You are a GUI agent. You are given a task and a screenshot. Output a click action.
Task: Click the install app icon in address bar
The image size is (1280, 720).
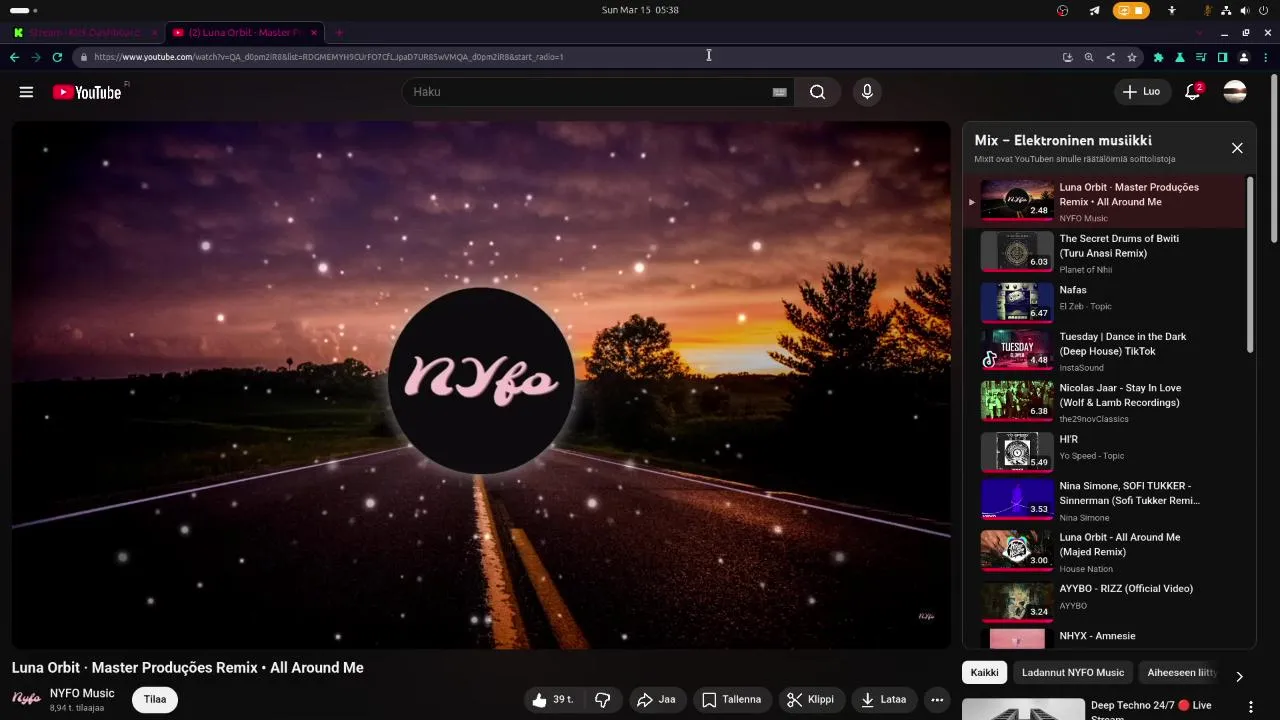[x=1068, y=57]
